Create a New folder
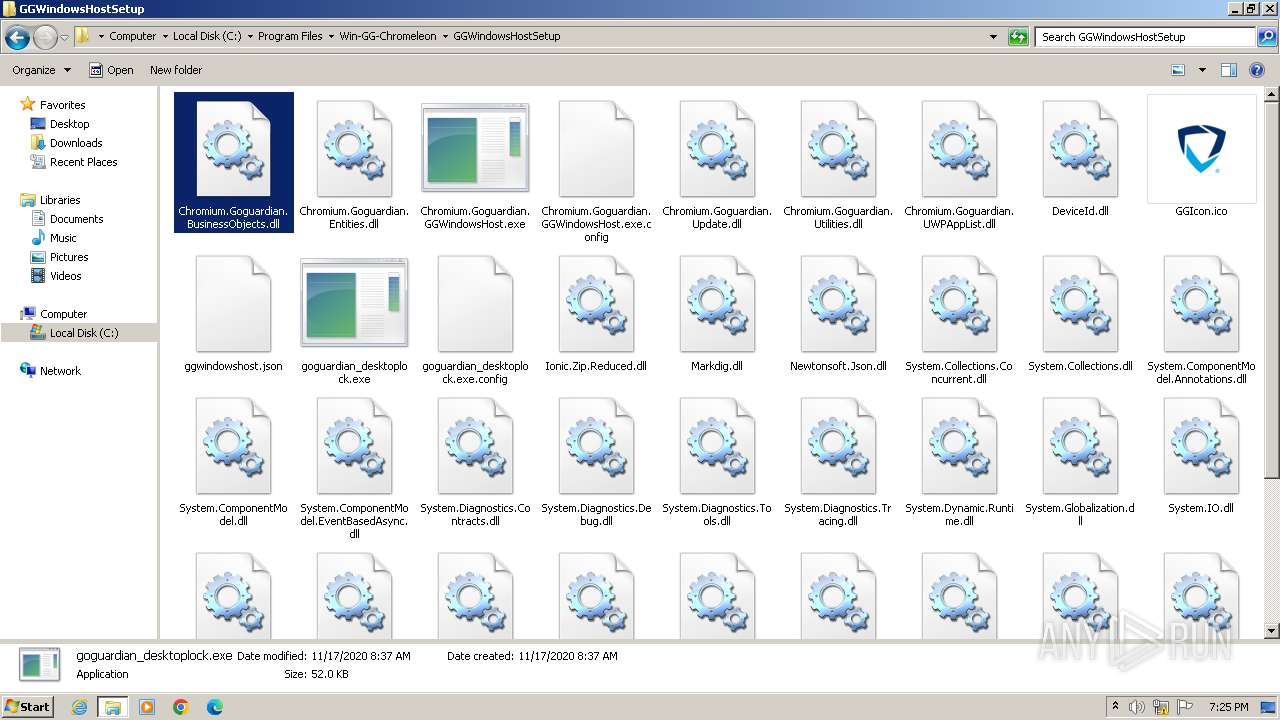 click(x=176, y=70)
